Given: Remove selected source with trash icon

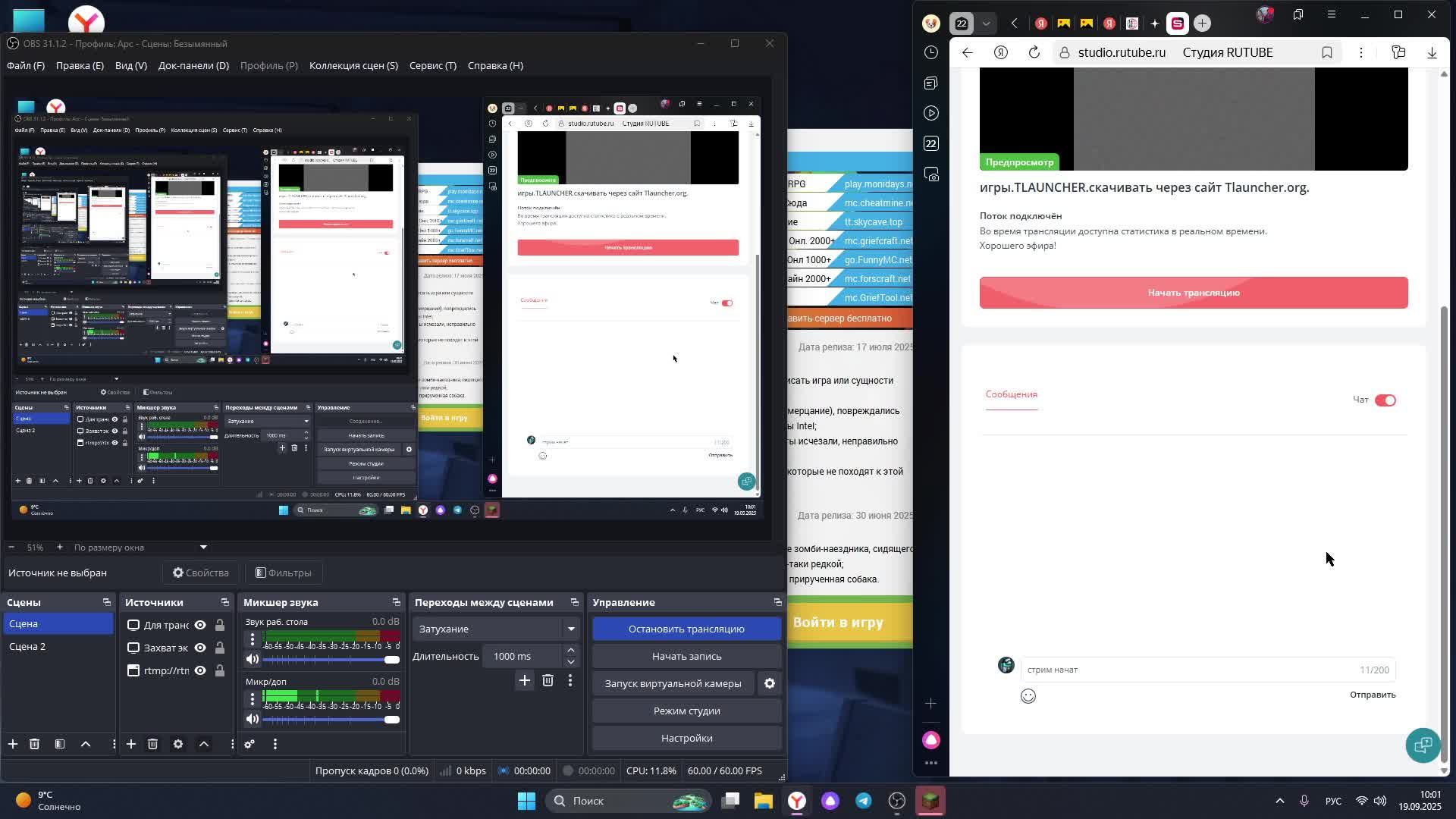Looking at the screenshot, I should tap(152, 744).
